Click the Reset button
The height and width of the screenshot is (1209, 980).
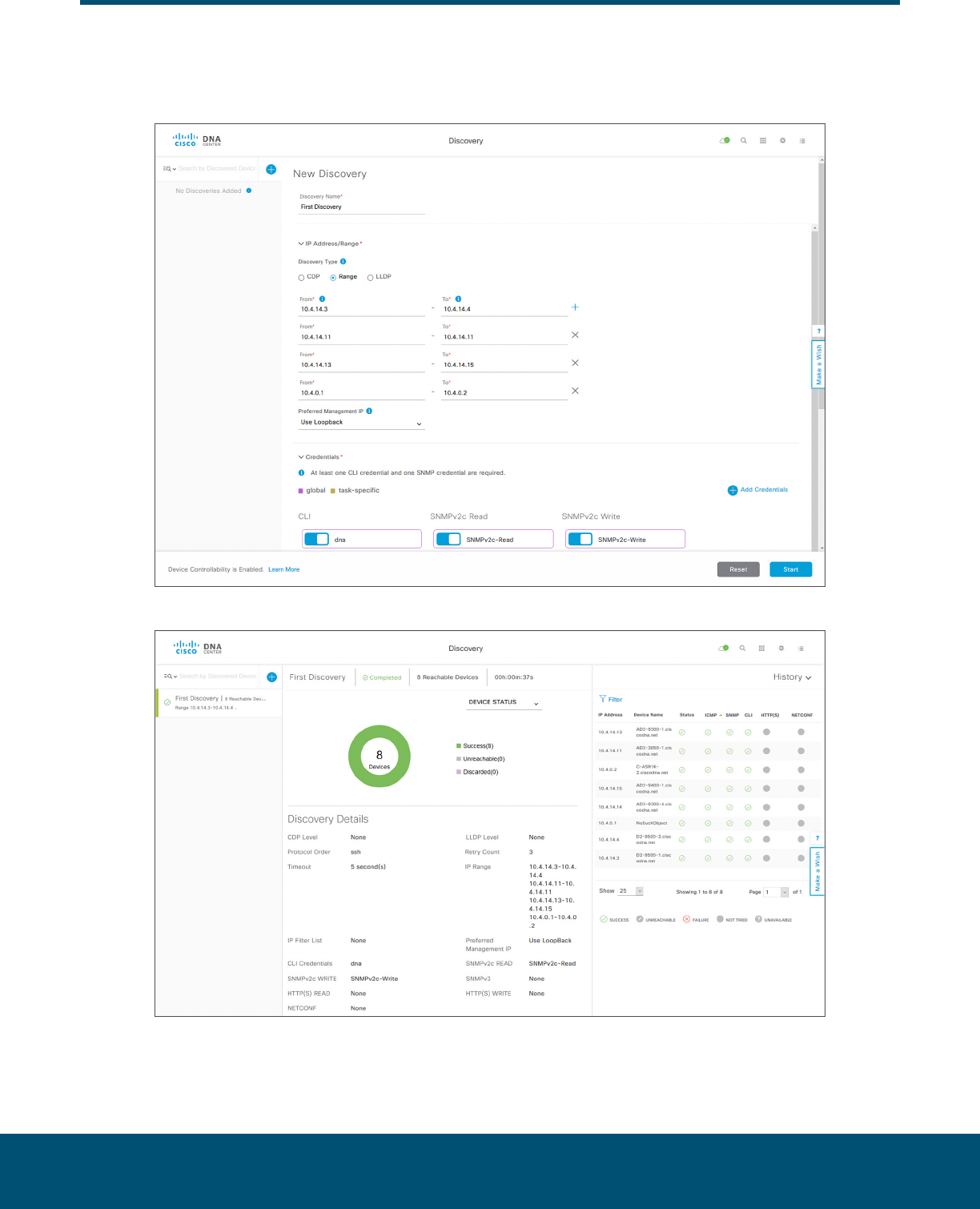738,569
